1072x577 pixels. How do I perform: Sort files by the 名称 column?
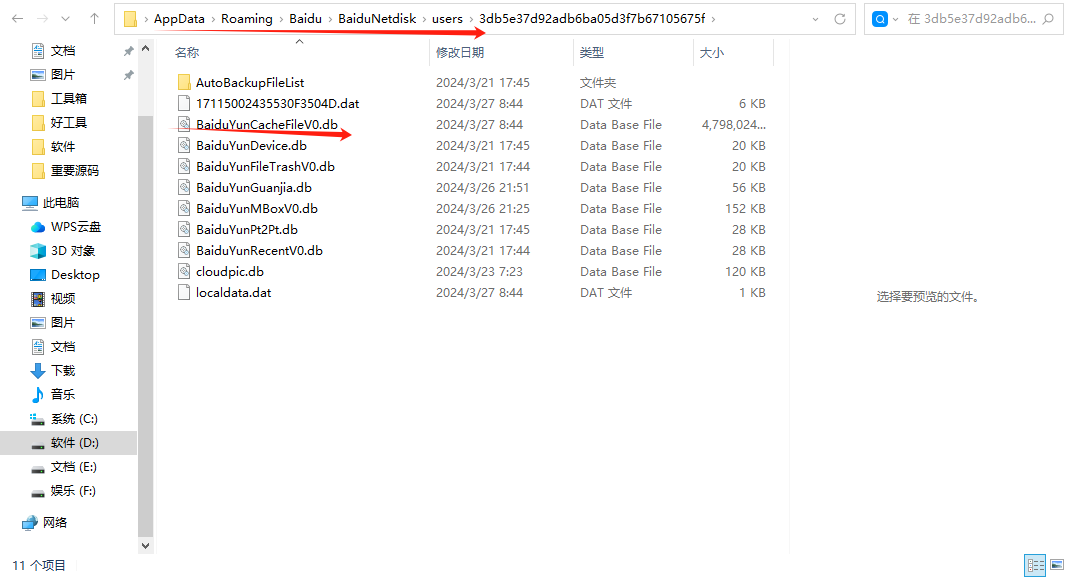pyautogui.click(x=187, y=53)
